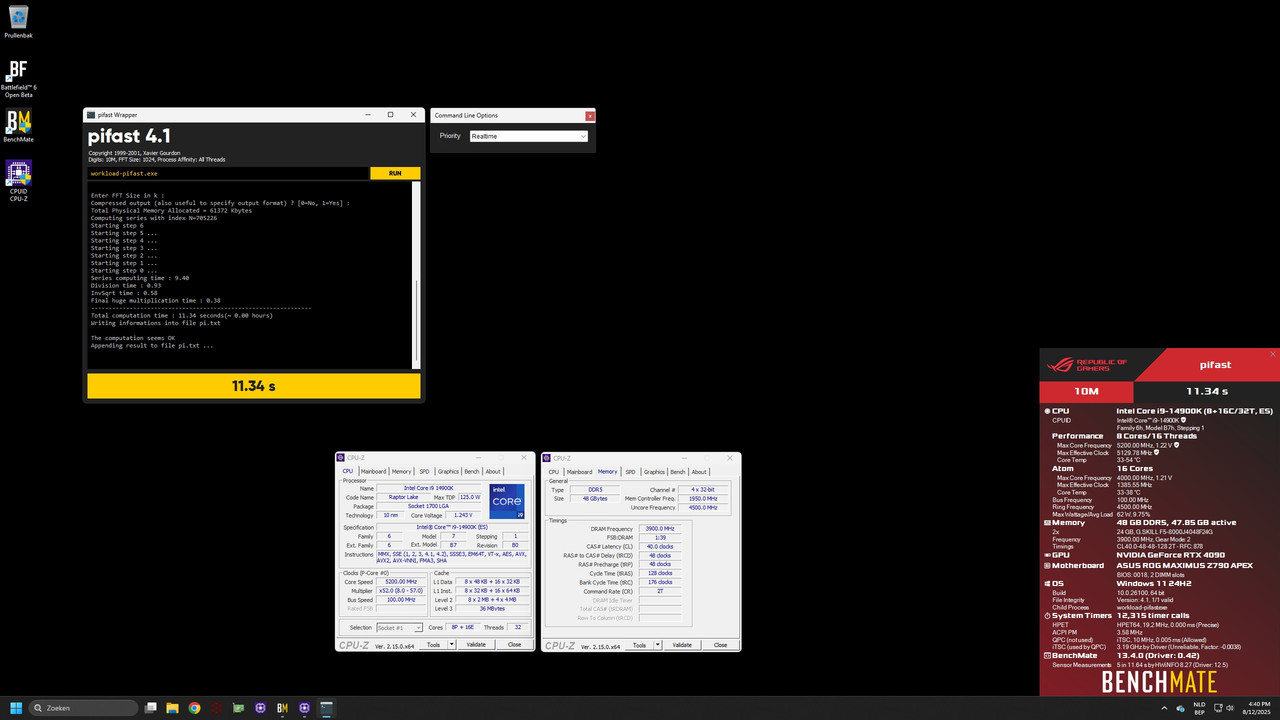This screenshot has height=720, width=1280.
Task: Click the Intel Core i9 logo image
Action: [x=507, y=501]
